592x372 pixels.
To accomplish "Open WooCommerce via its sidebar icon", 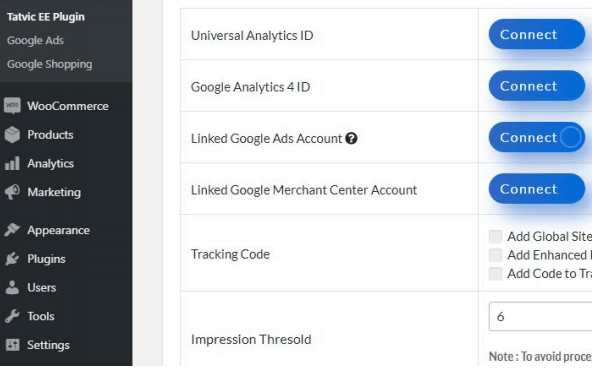I will point(12,106).
